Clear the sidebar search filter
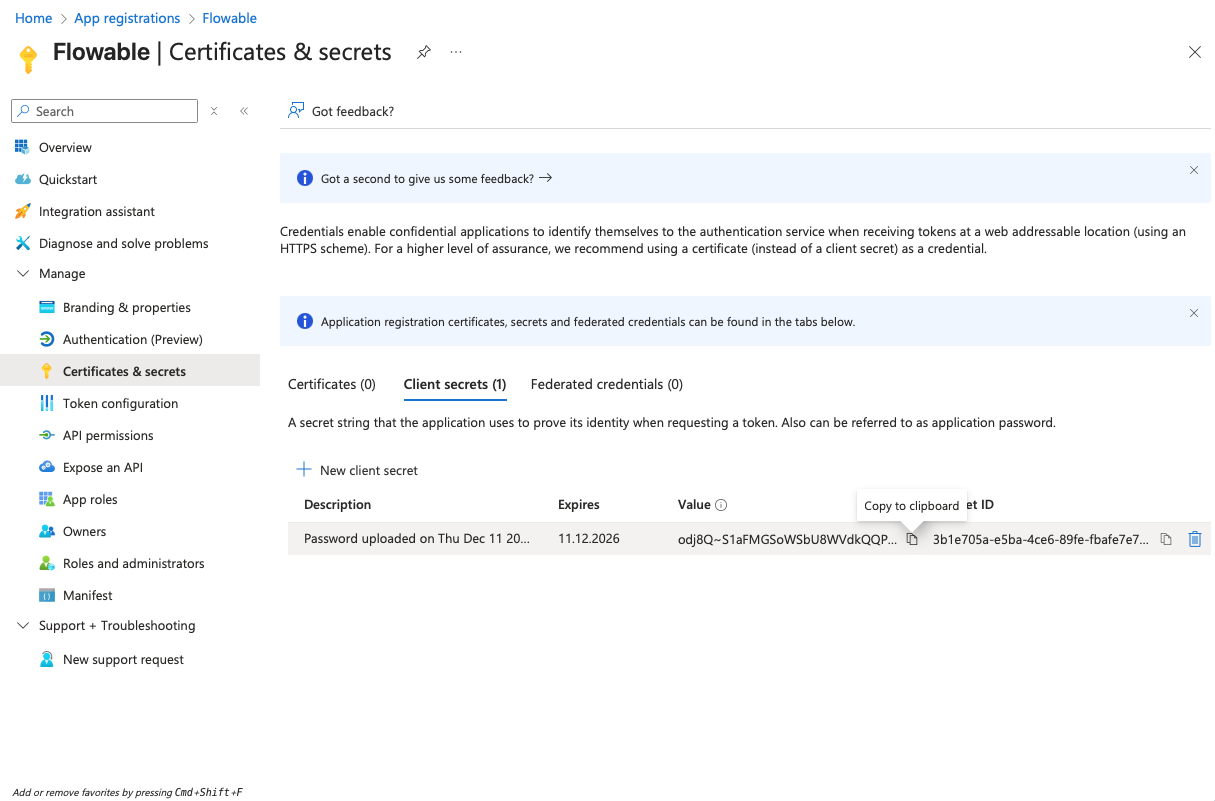 coord(214,111)
